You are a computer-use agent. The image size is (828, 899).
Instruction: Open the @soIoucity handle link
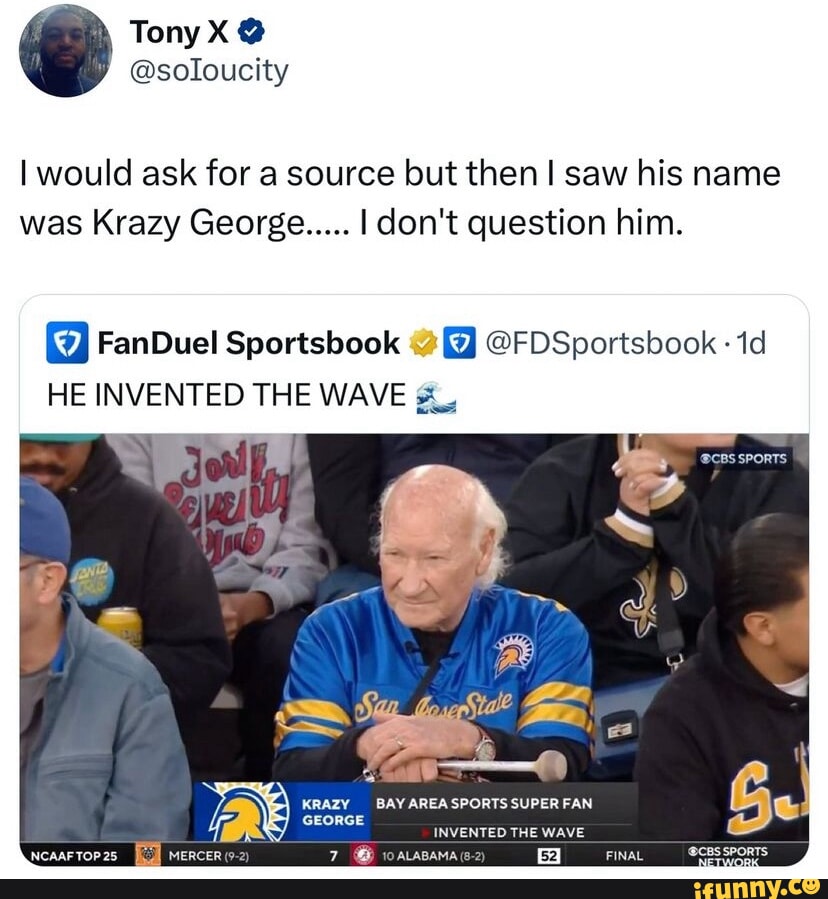tap(209, 71)
